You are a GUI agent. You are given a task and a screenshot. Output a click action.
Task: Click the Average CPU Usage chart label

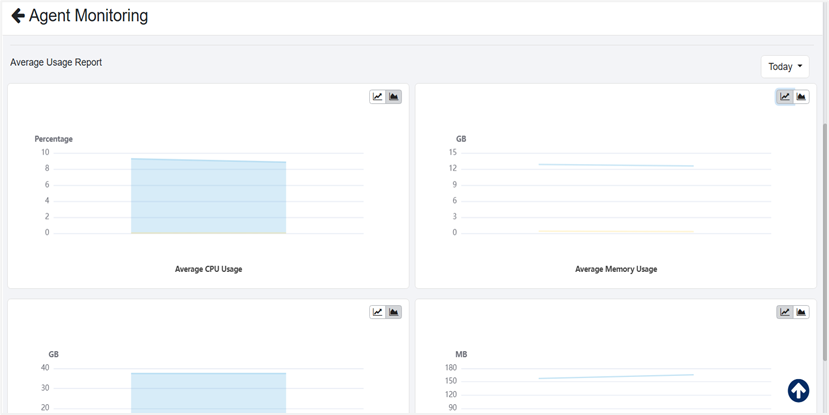[208, 269]
